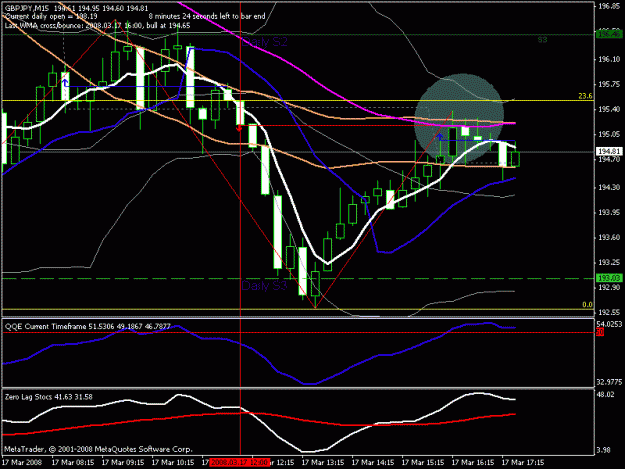Click the '17 Mar 16:15' time label

[473, 463]
